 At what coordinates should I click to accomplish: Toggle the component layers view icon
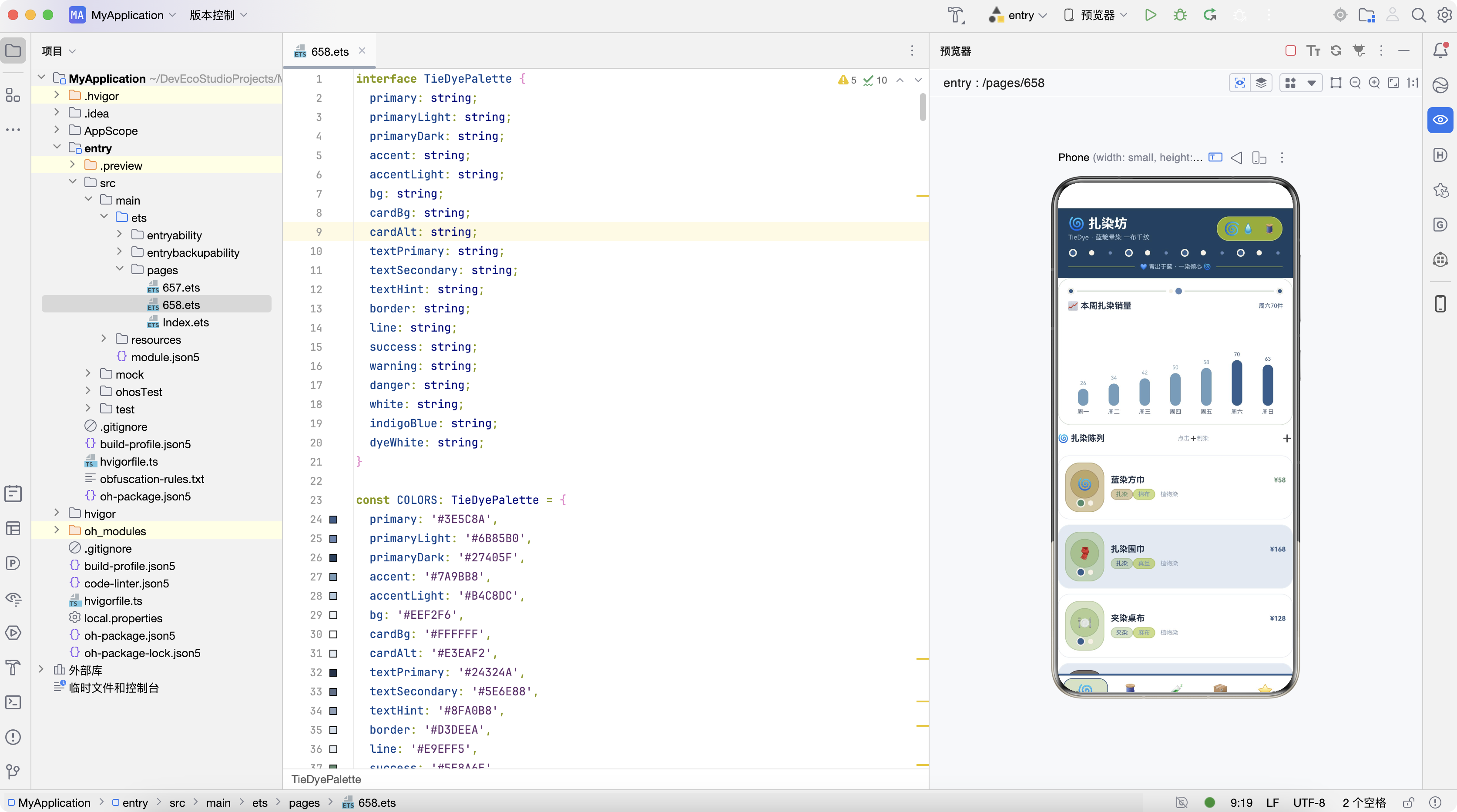tap(1261, 83)
